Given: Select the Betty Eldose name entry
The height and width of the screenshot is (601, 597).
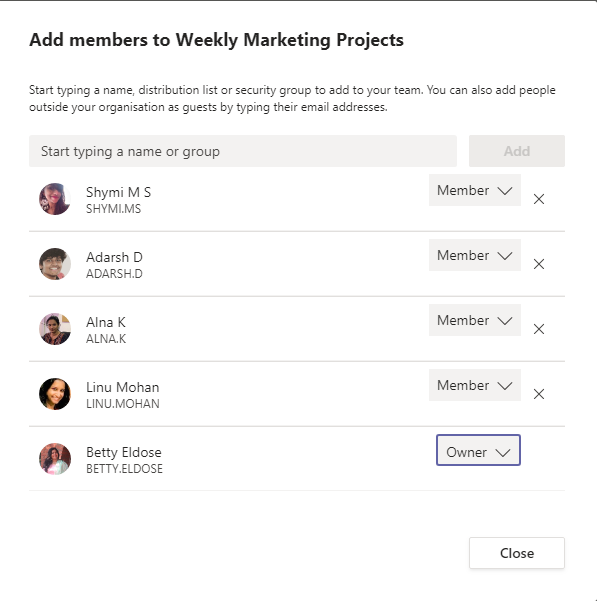Looking at the screenshot, I should [x=124, y=452].
